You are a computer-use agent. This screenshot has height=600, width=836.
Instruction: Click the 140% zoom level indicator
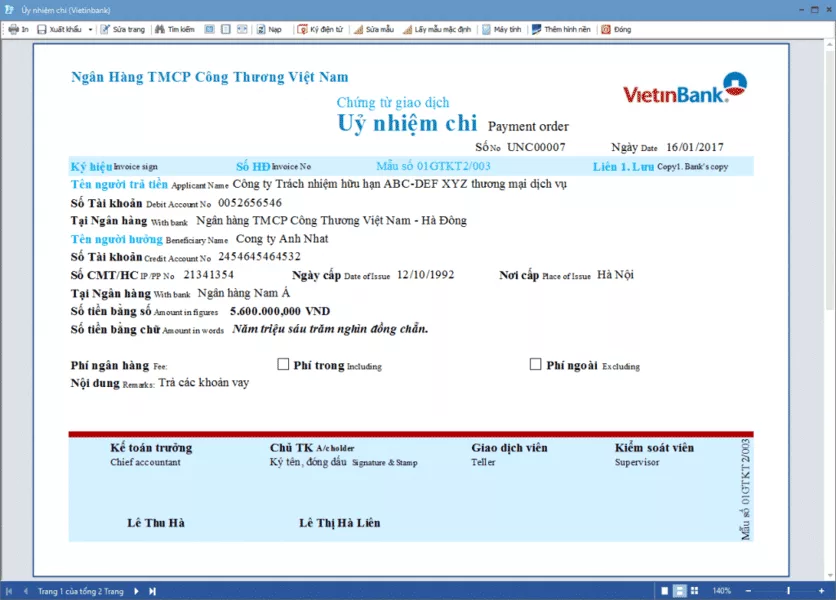(x=722, y=591)
